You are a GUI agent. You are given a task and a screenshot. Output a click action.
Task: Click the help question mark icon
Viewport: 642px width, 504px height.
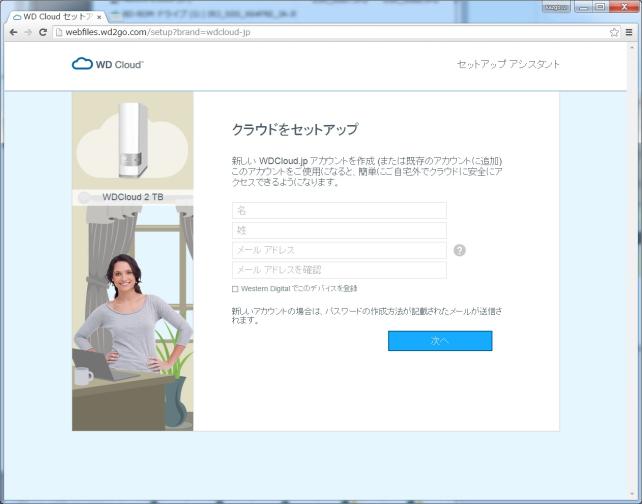click(459, 250)
